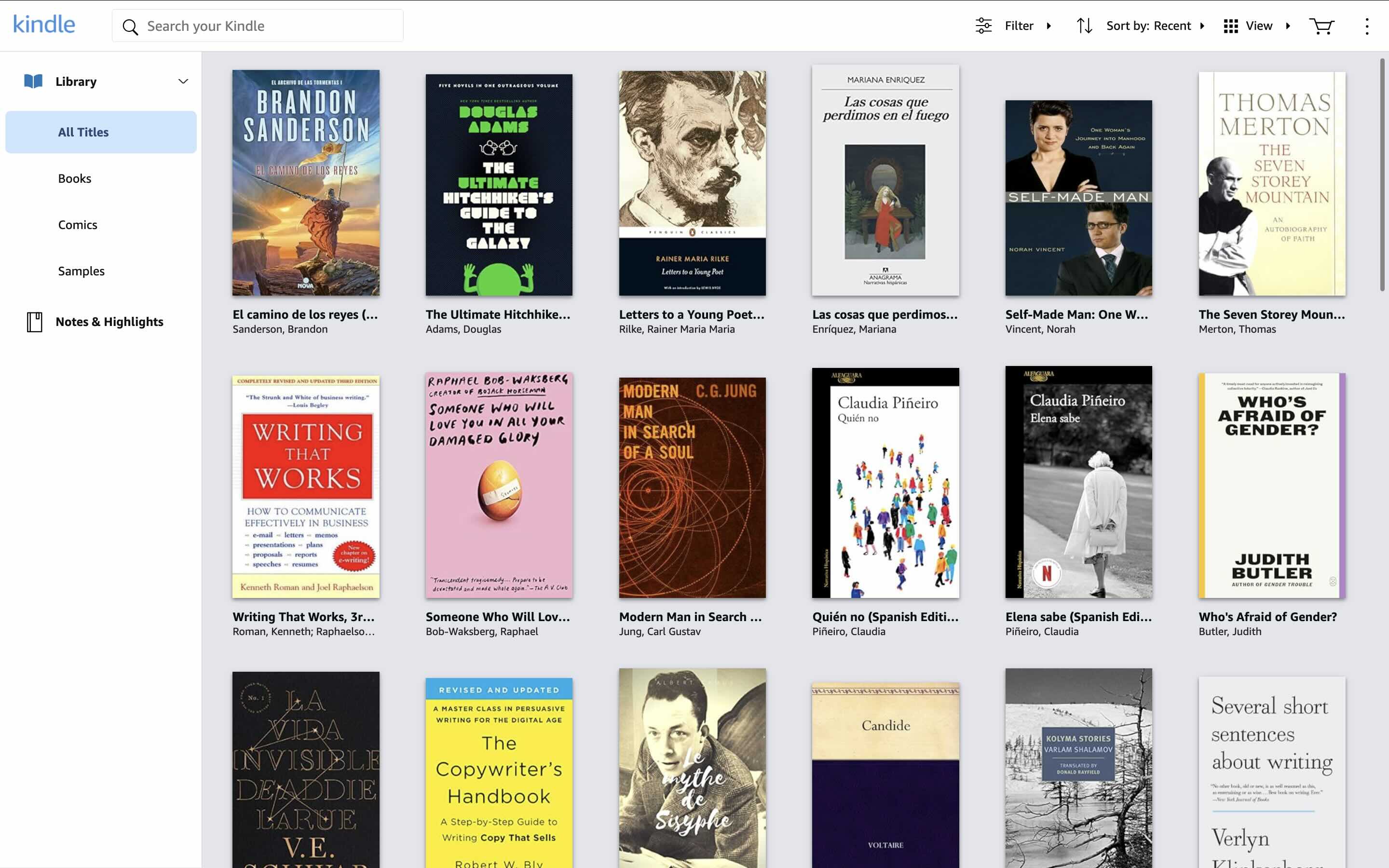Open the three-dot overflow menu

tap(1368, 26)
